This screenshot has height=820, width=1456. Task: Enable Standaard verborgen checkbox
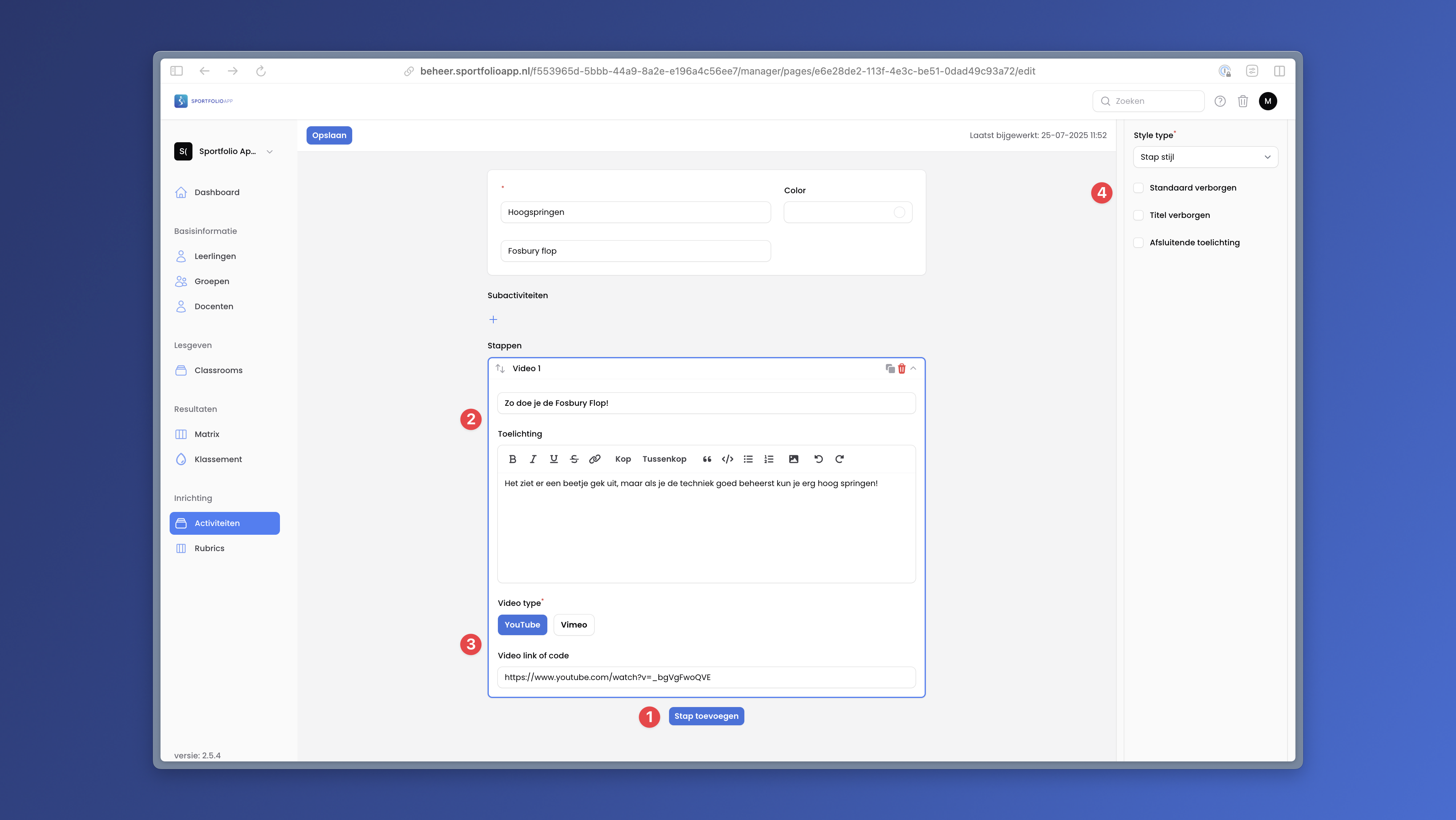click(1138, 188)
